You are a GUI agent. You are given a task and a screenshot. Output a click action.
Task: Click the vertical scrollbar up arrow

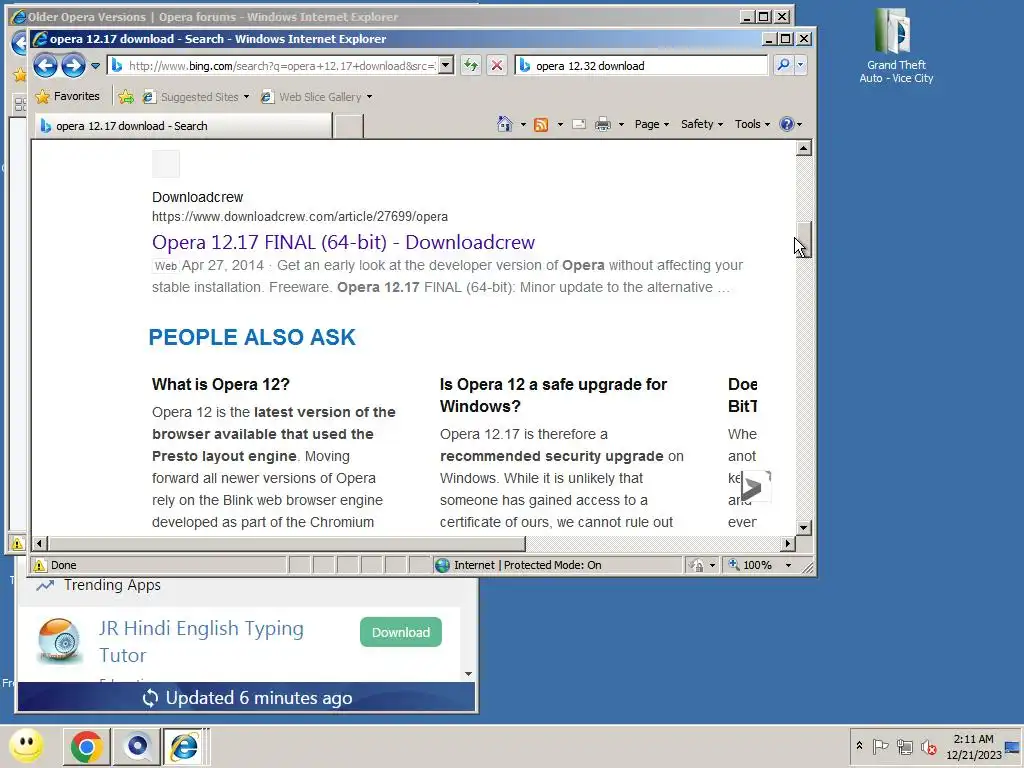[x=804, y=149]
